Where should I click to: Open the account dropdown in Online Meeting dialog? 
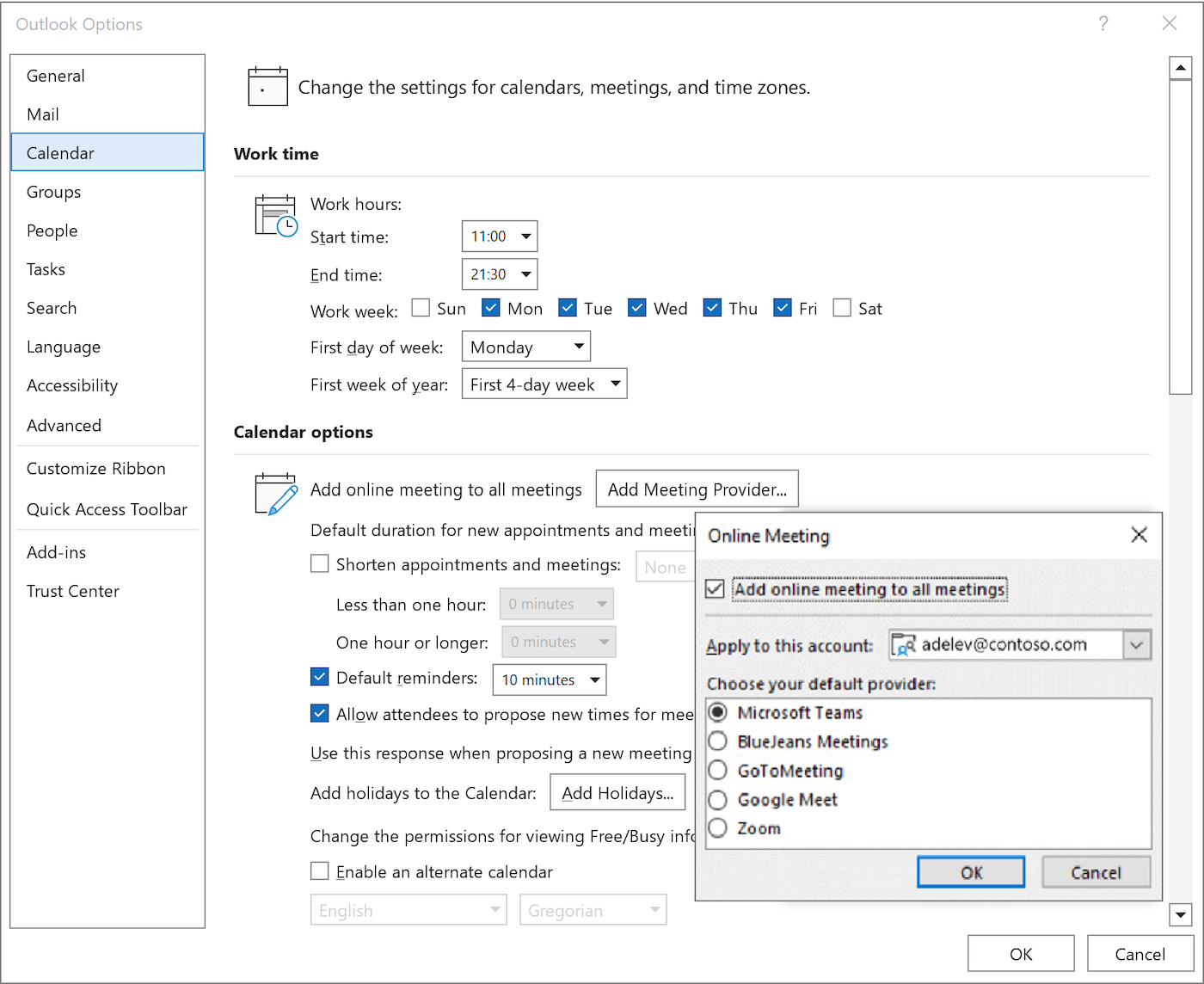1138,644
